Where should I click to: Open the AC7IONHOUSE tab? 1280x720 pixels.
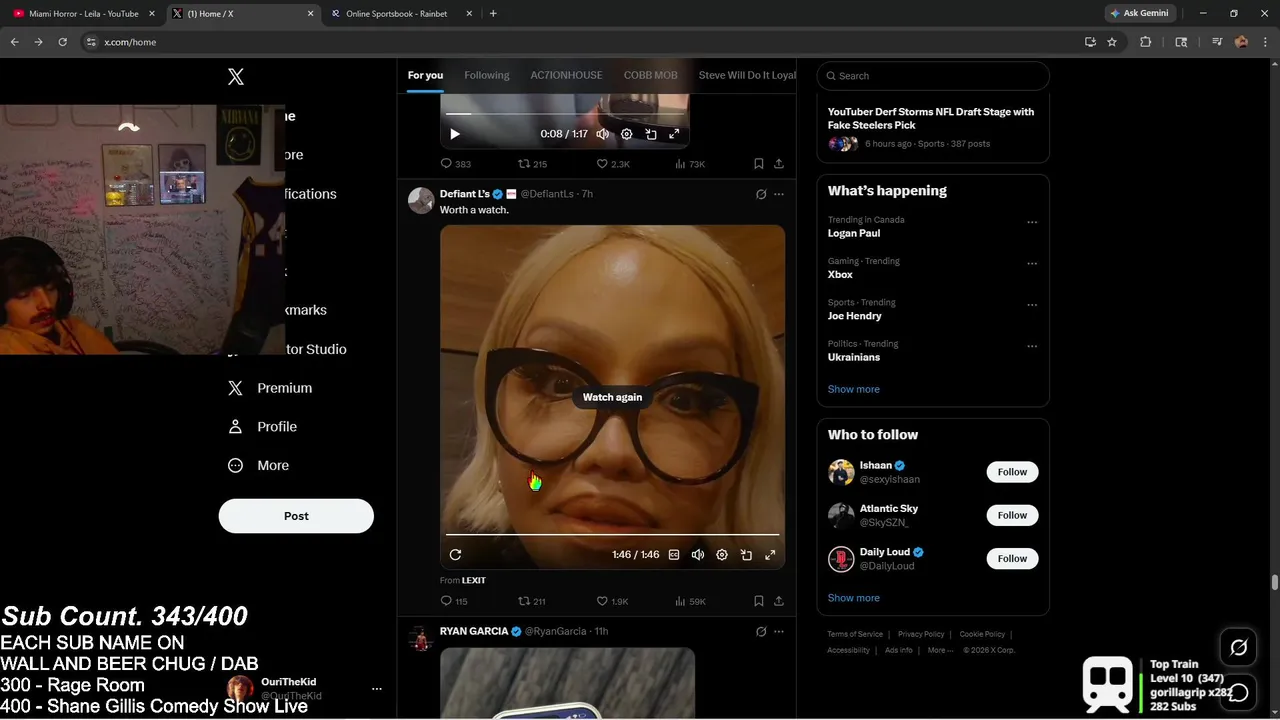click(x=566, y=75)
